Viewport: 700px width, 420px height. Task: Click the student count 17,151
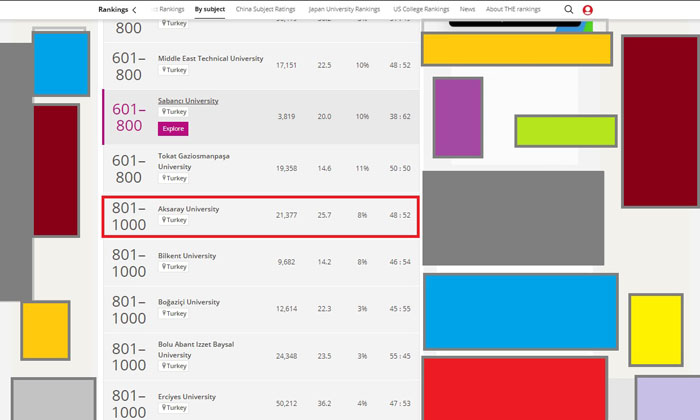point(286,65)
